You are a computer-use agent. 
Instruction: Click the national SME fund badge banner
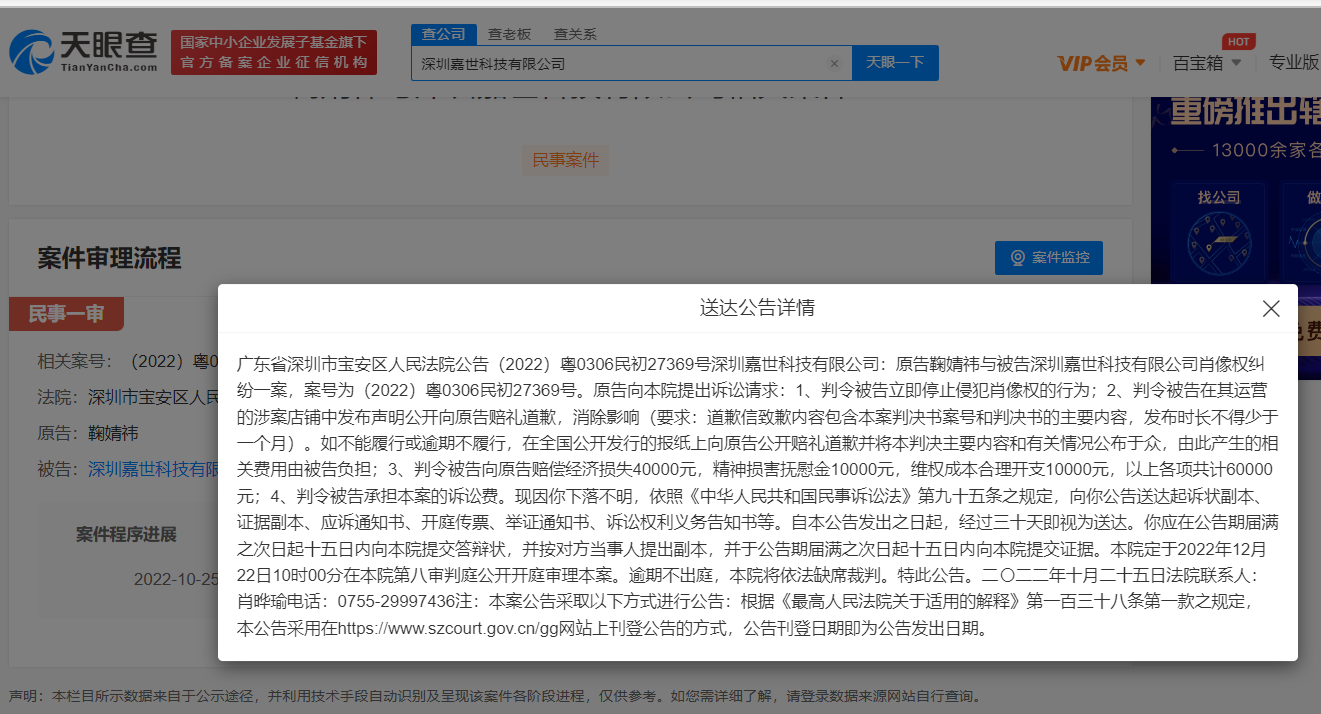click(274, 52)
